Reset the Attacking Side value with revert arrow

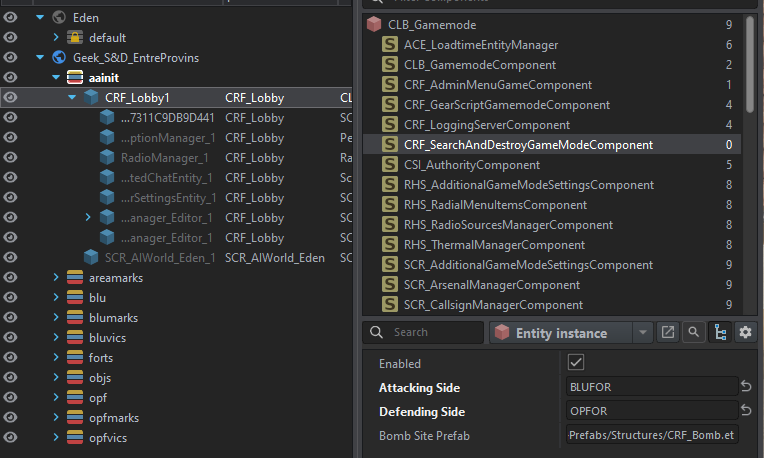tap(745, 386)
